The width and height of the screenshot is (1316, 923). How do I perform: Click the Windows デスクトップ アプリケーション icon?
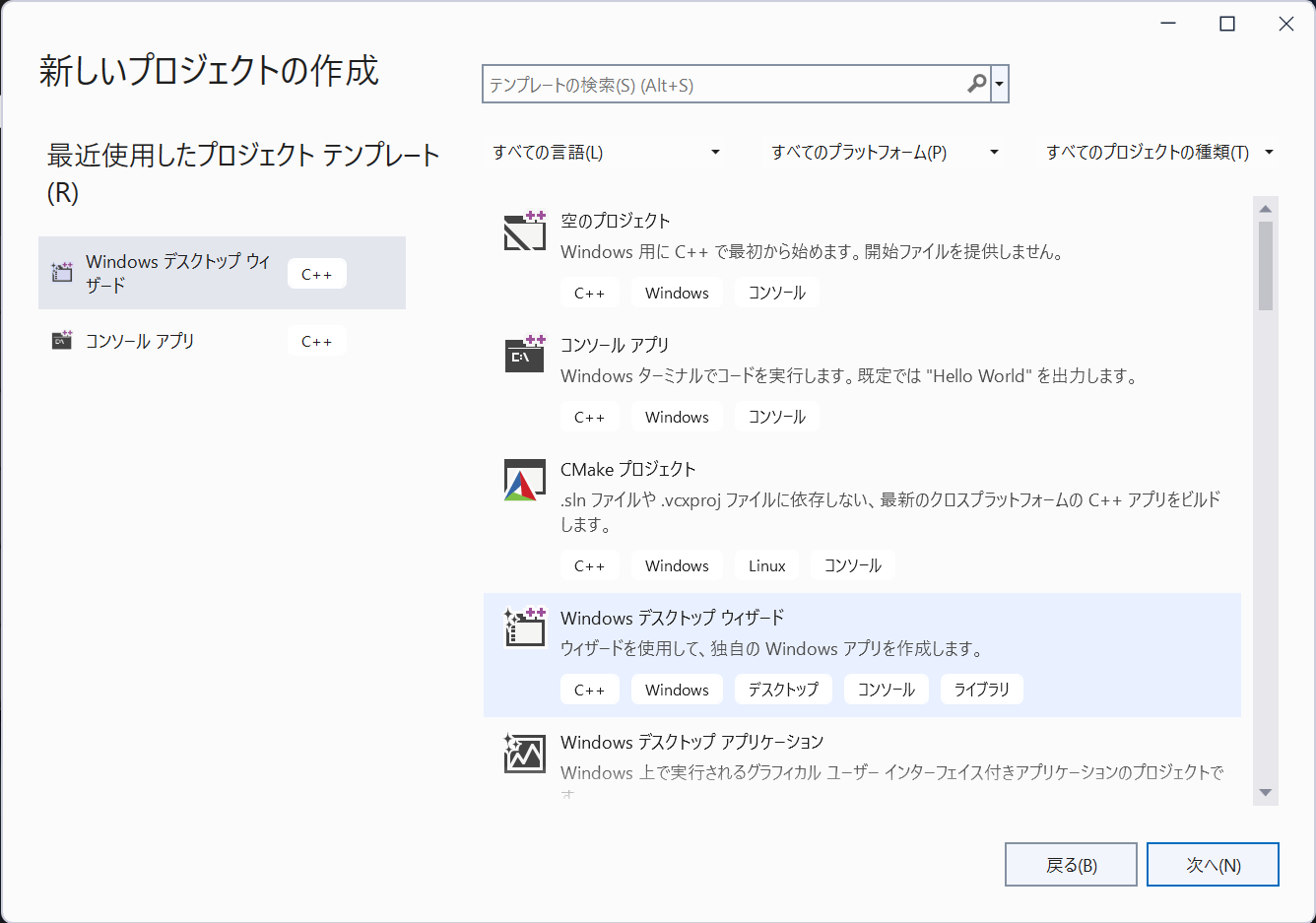coord(525,753)
